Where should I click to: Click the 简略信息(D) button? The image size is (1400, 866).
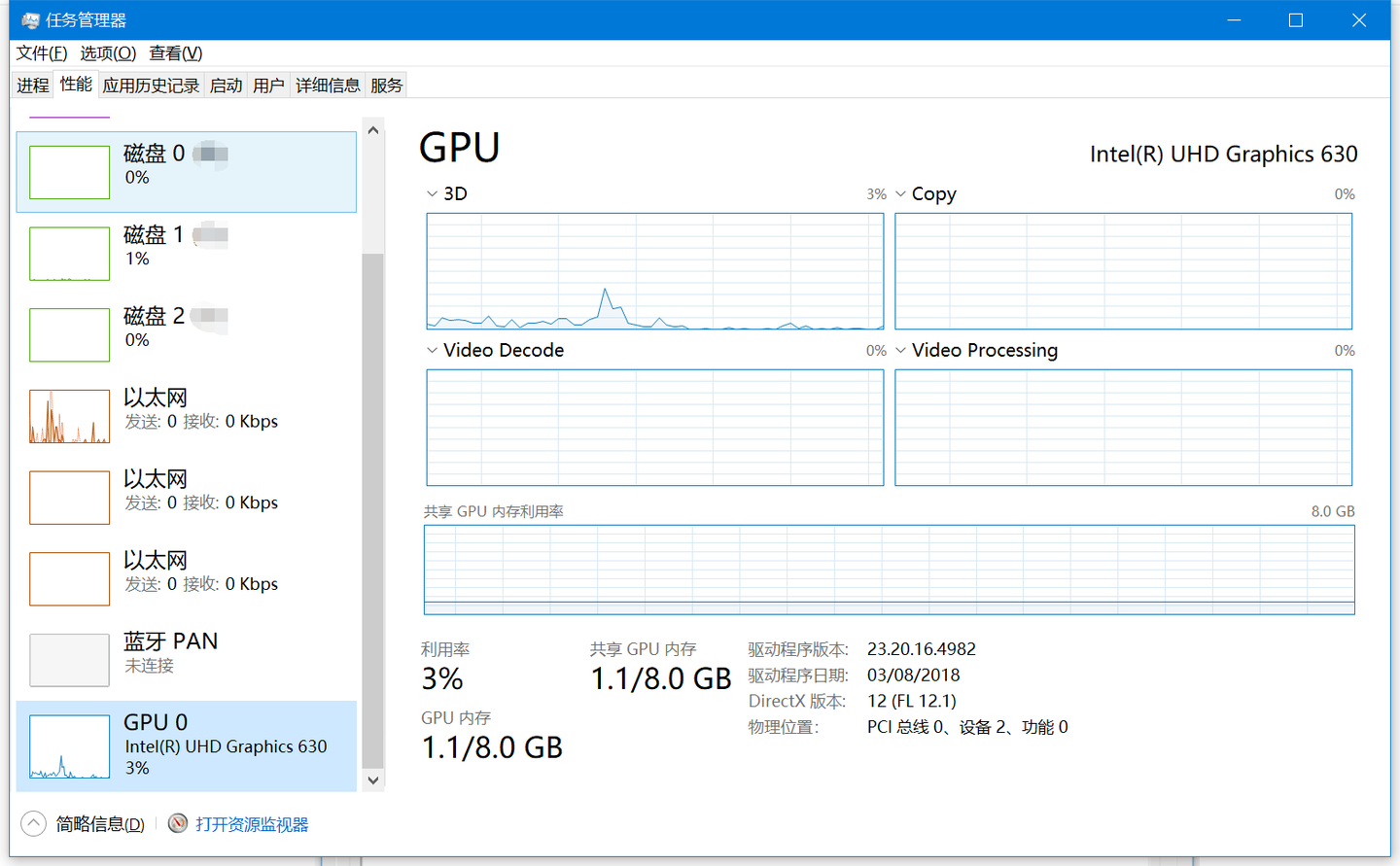(x=100, y=824)
